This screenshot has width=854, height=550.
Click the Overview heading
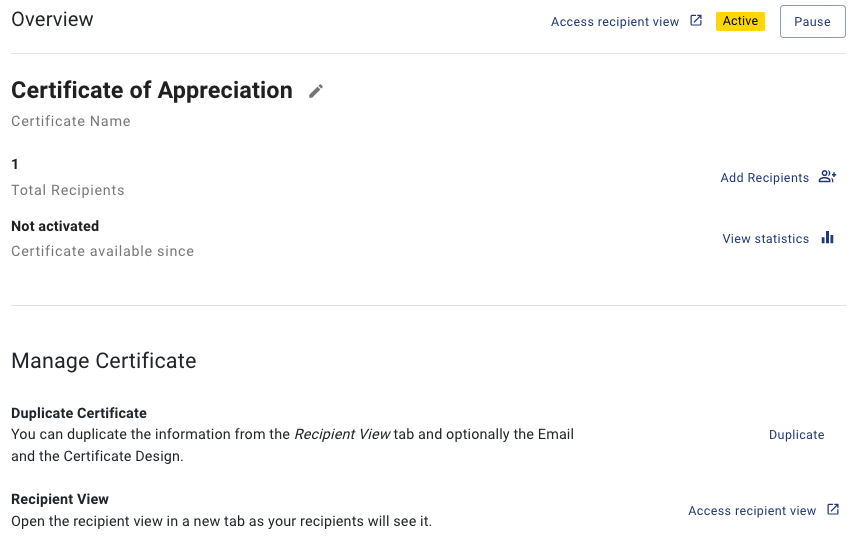52,20
